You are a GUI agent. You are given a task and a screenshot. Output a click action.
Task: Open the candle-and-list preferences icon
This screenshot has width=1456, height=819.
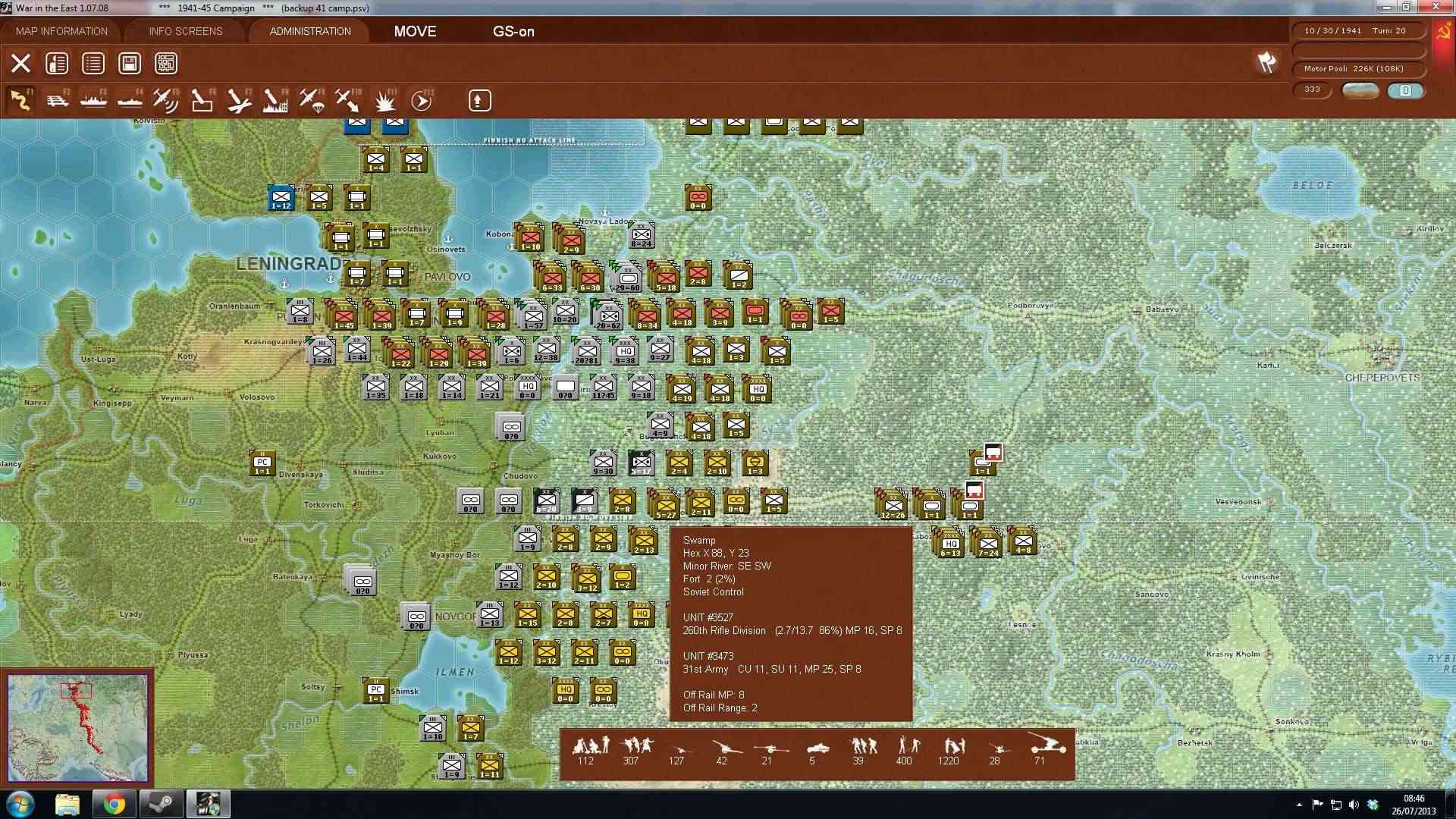(57, 63)
